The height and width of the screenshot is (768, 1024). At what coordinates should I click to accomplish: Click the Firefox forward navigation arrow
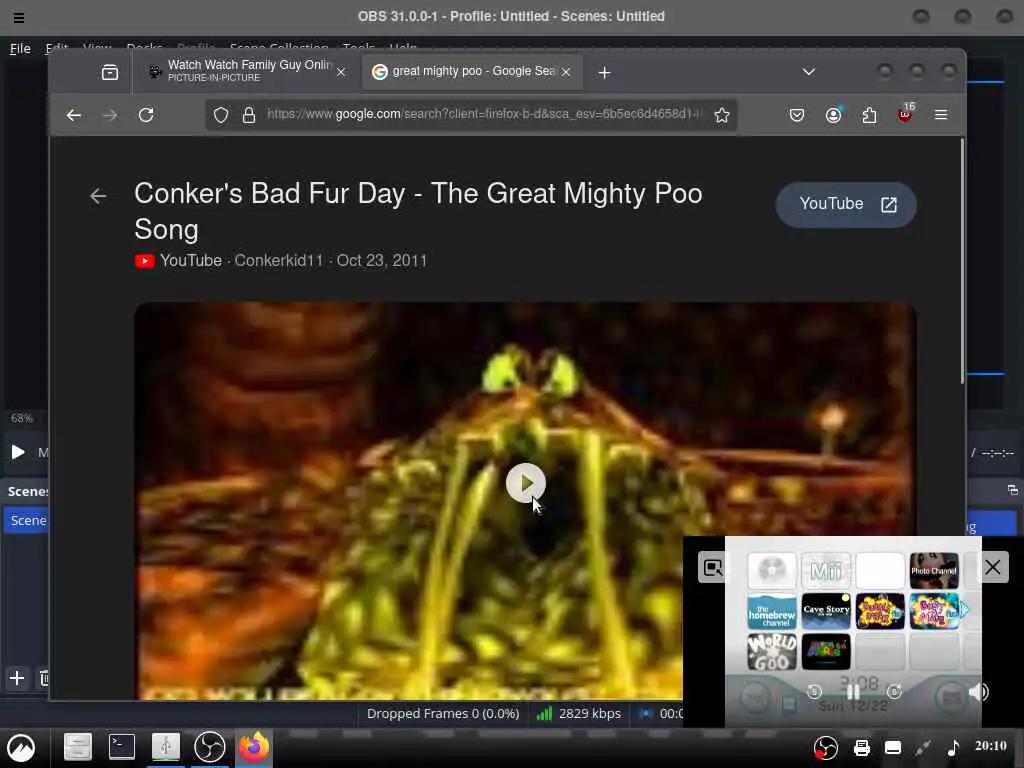[x=110, y=115]
